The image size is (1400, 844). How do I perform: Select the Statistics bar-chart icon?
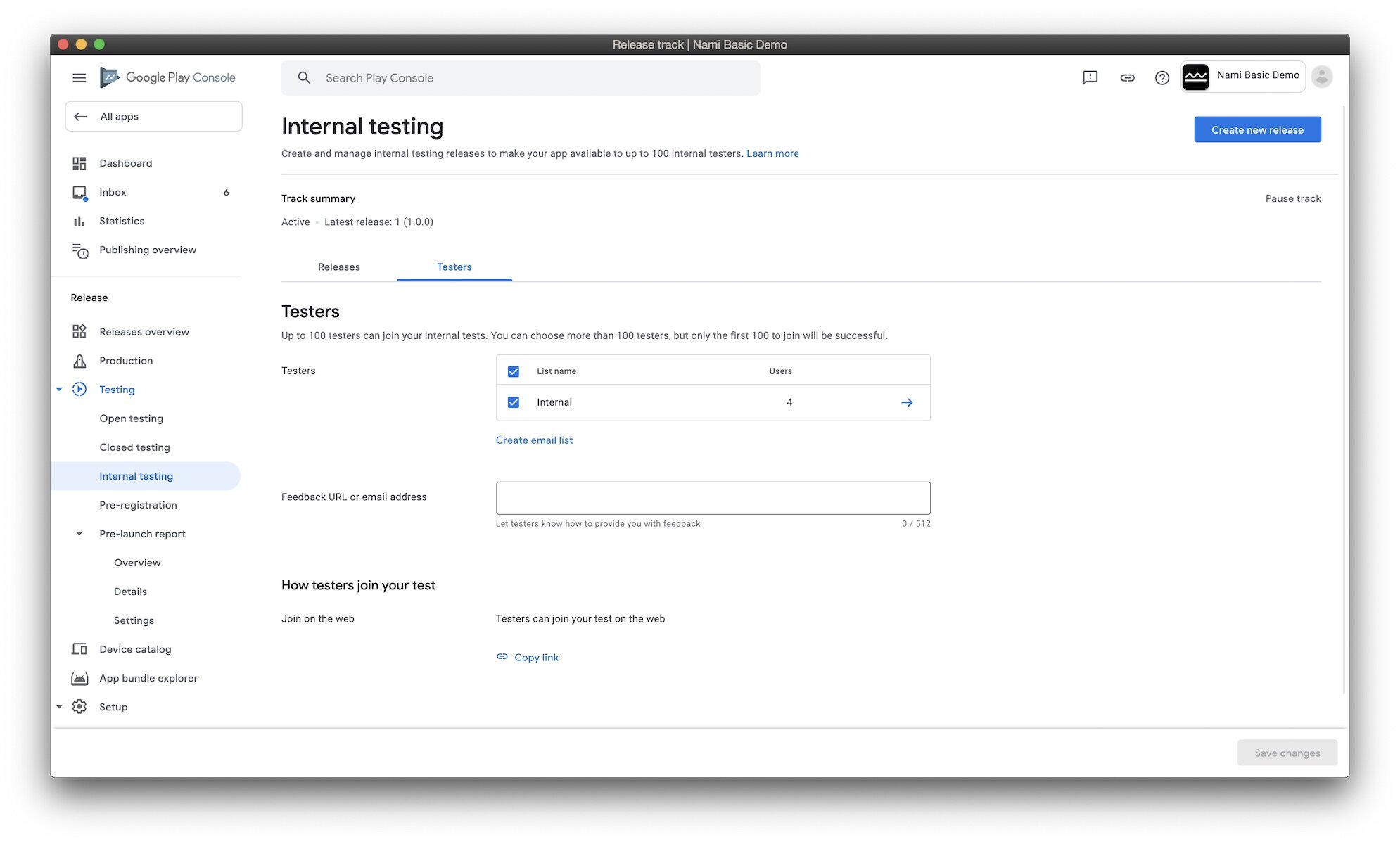click(79, 221)
